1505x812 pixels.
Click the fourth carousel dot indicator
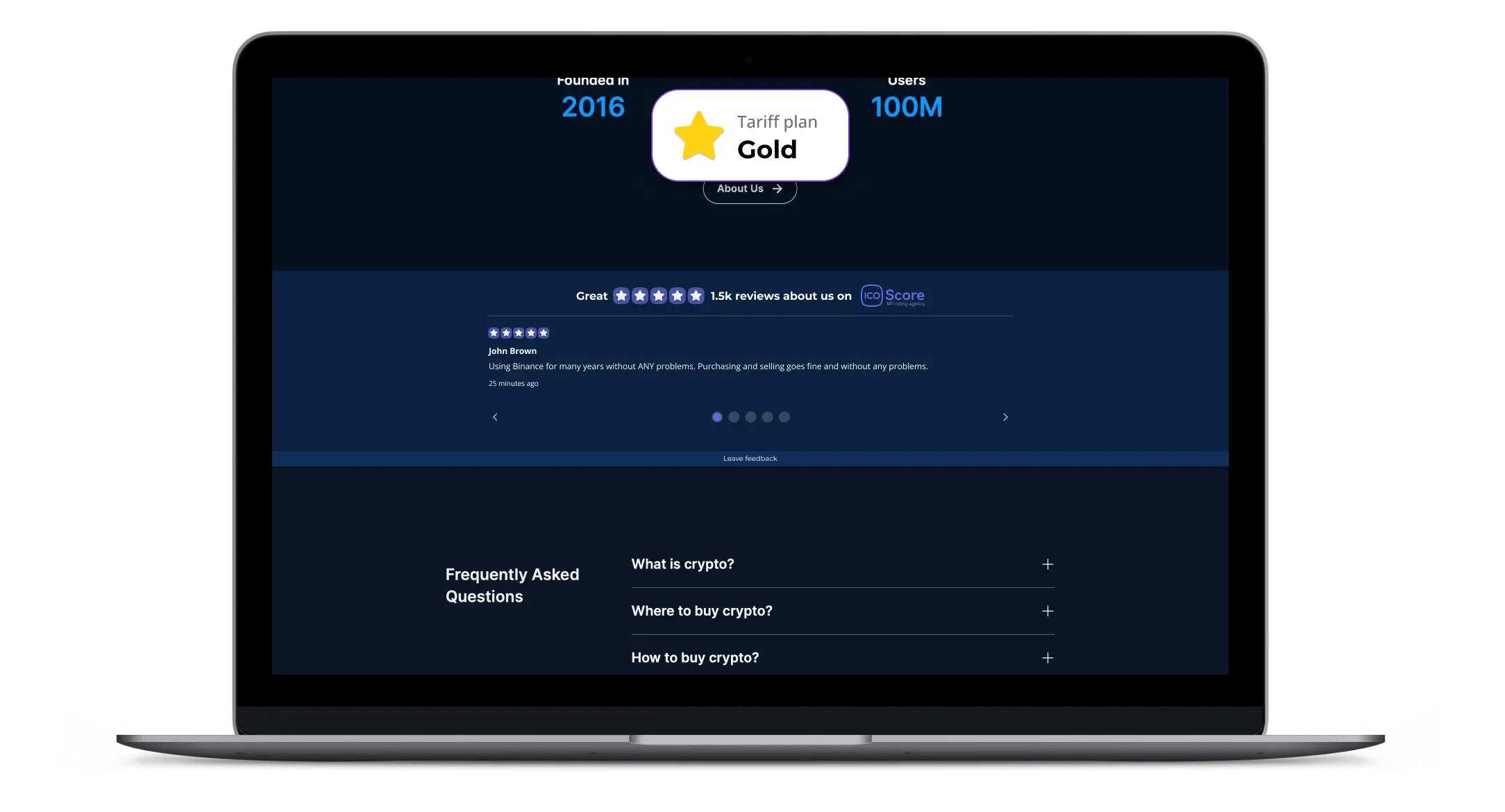767,417
